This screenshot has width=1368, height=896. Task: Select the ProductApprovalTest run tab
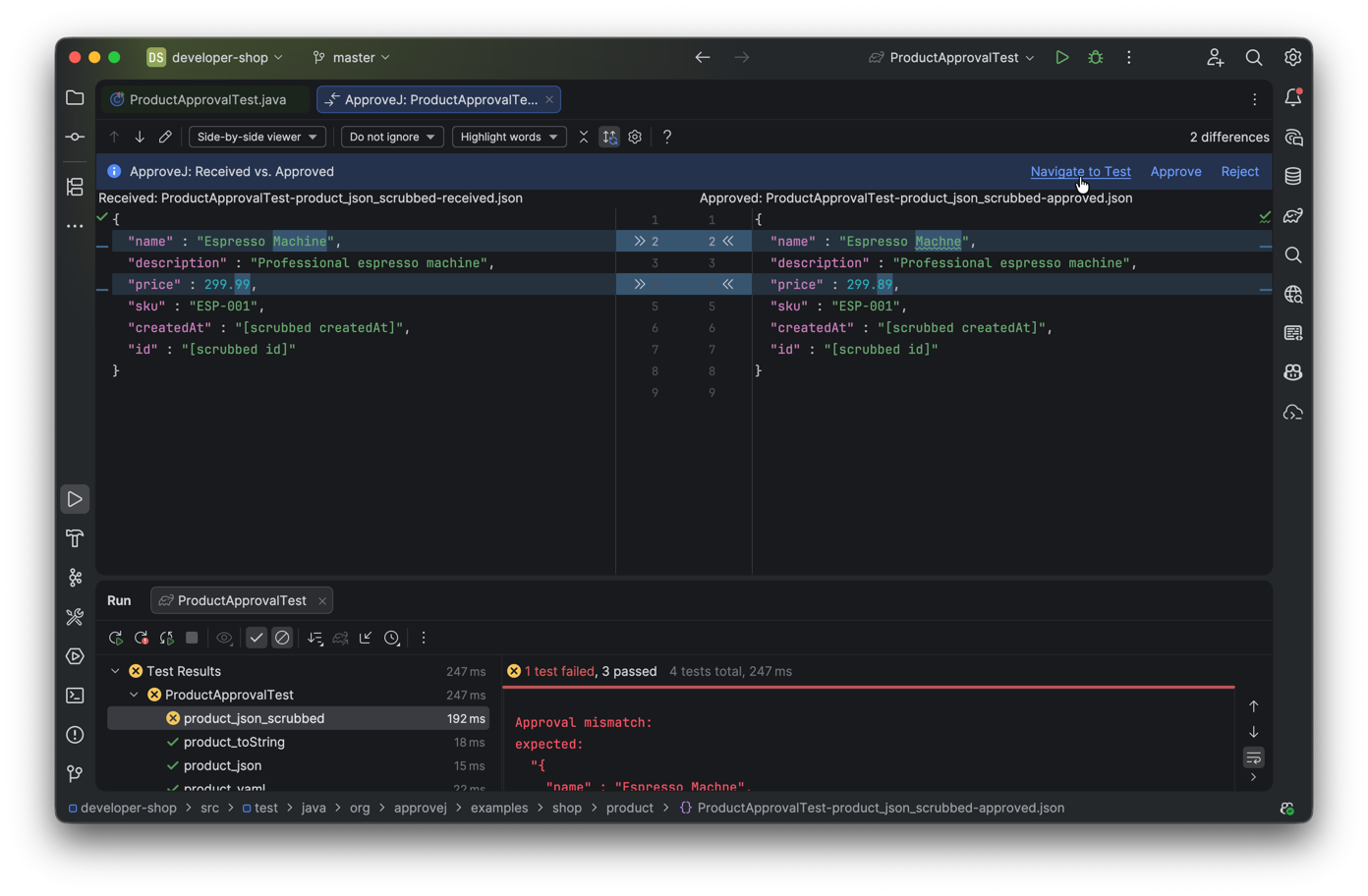click(x=242, y=600)
